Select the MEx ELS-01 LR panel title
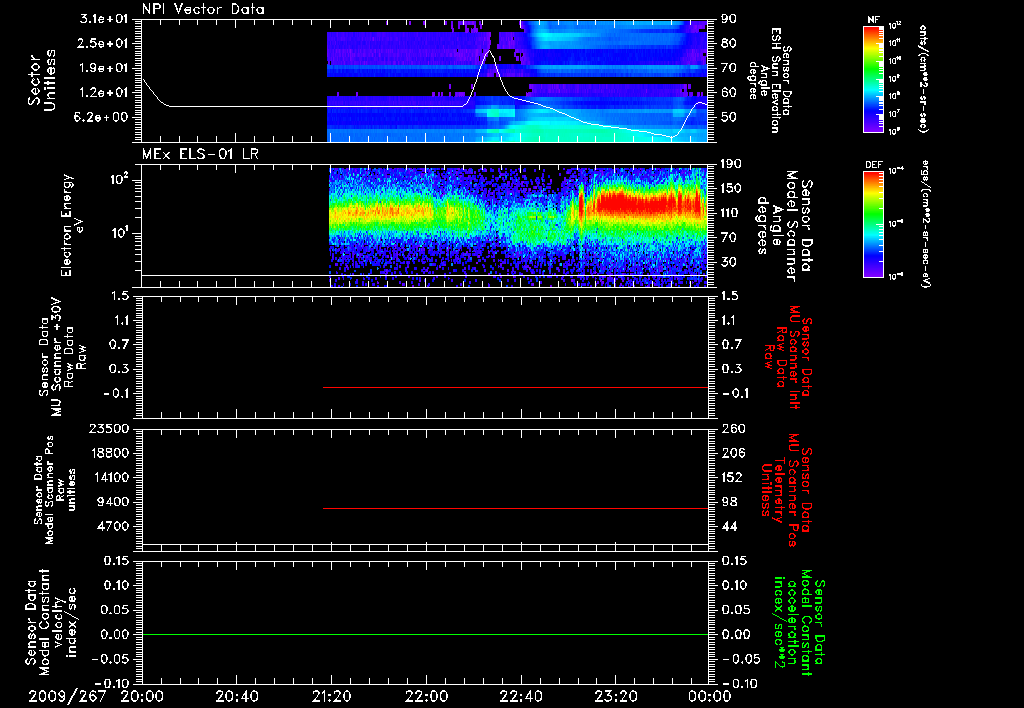Screen dimensions: 1024x708 click(200, 154)
